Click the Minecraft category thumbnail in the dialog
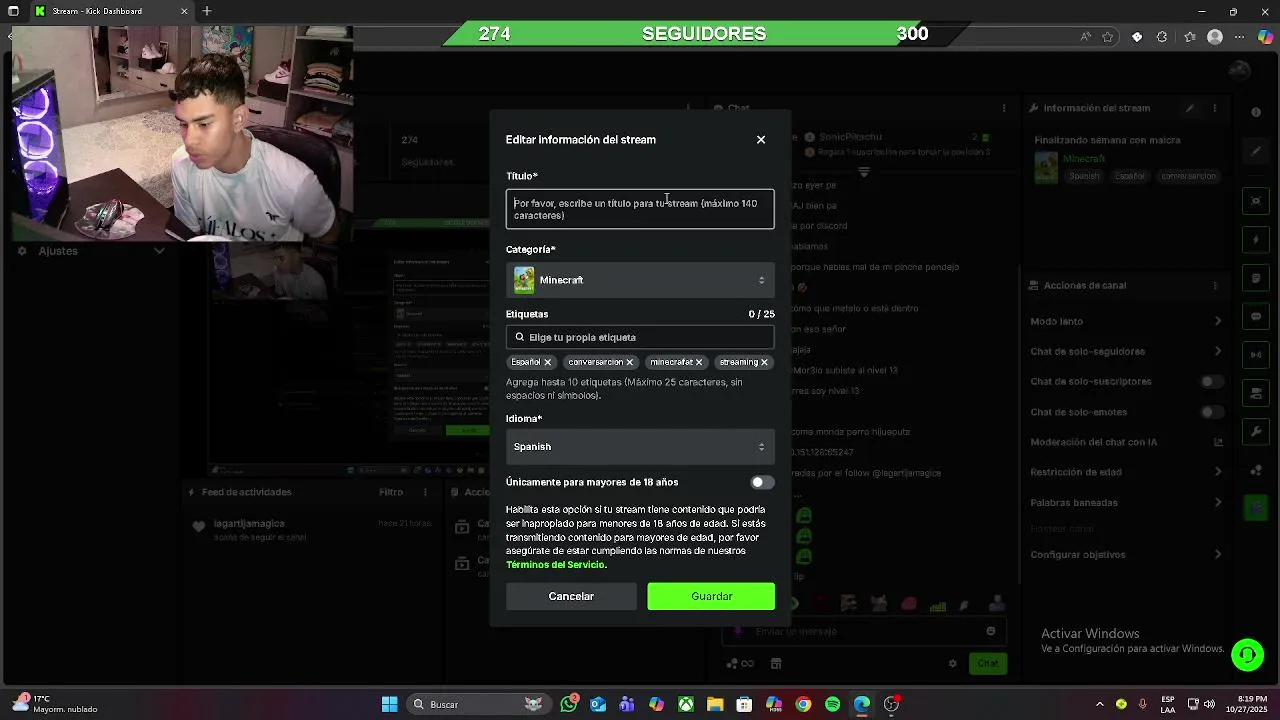Screen dimensions: 1280x720 [524, 280]
